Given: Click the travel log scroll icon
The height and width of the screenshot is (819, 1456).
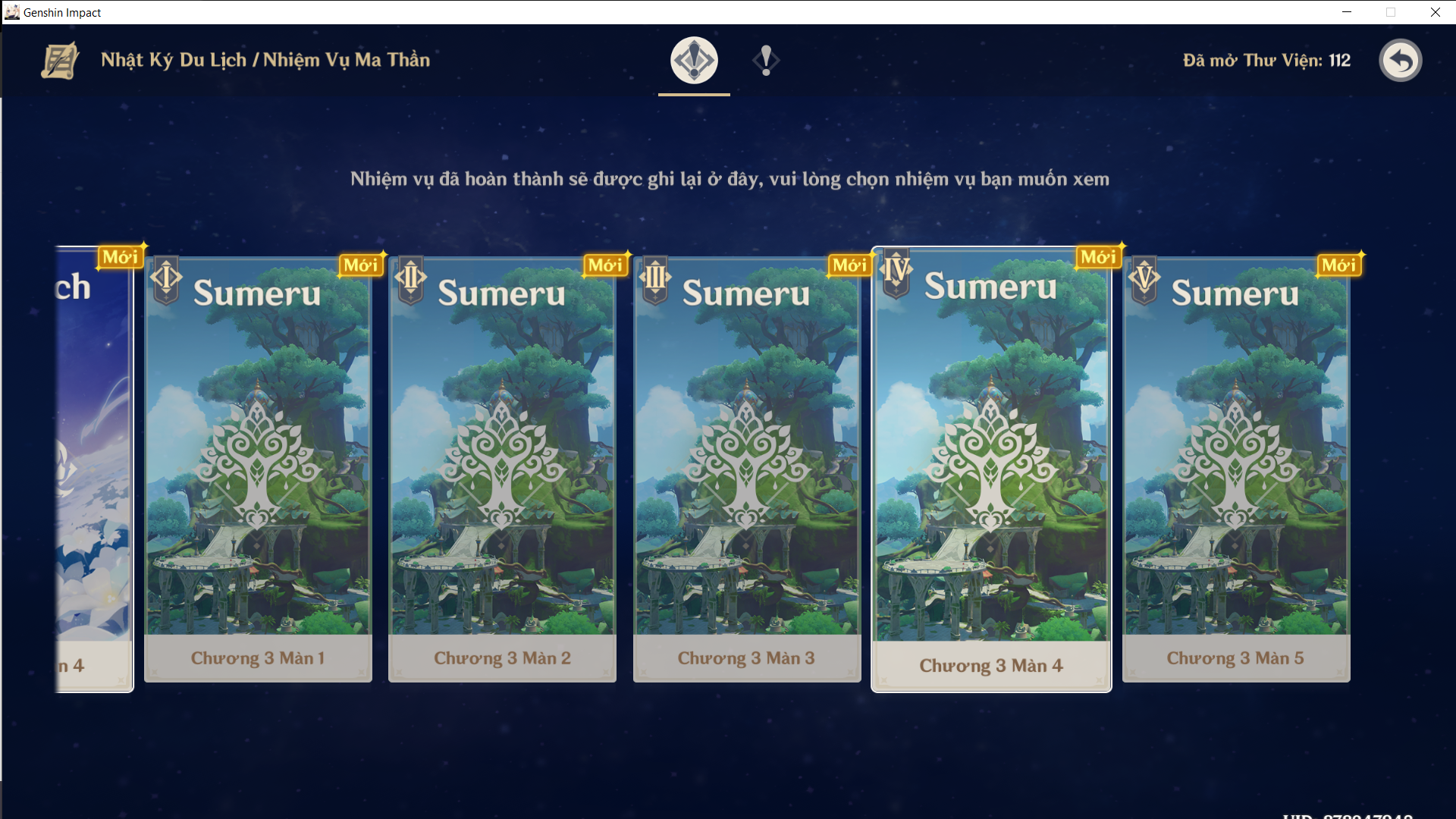Looking at the screenshot, I should coord(60,61).
